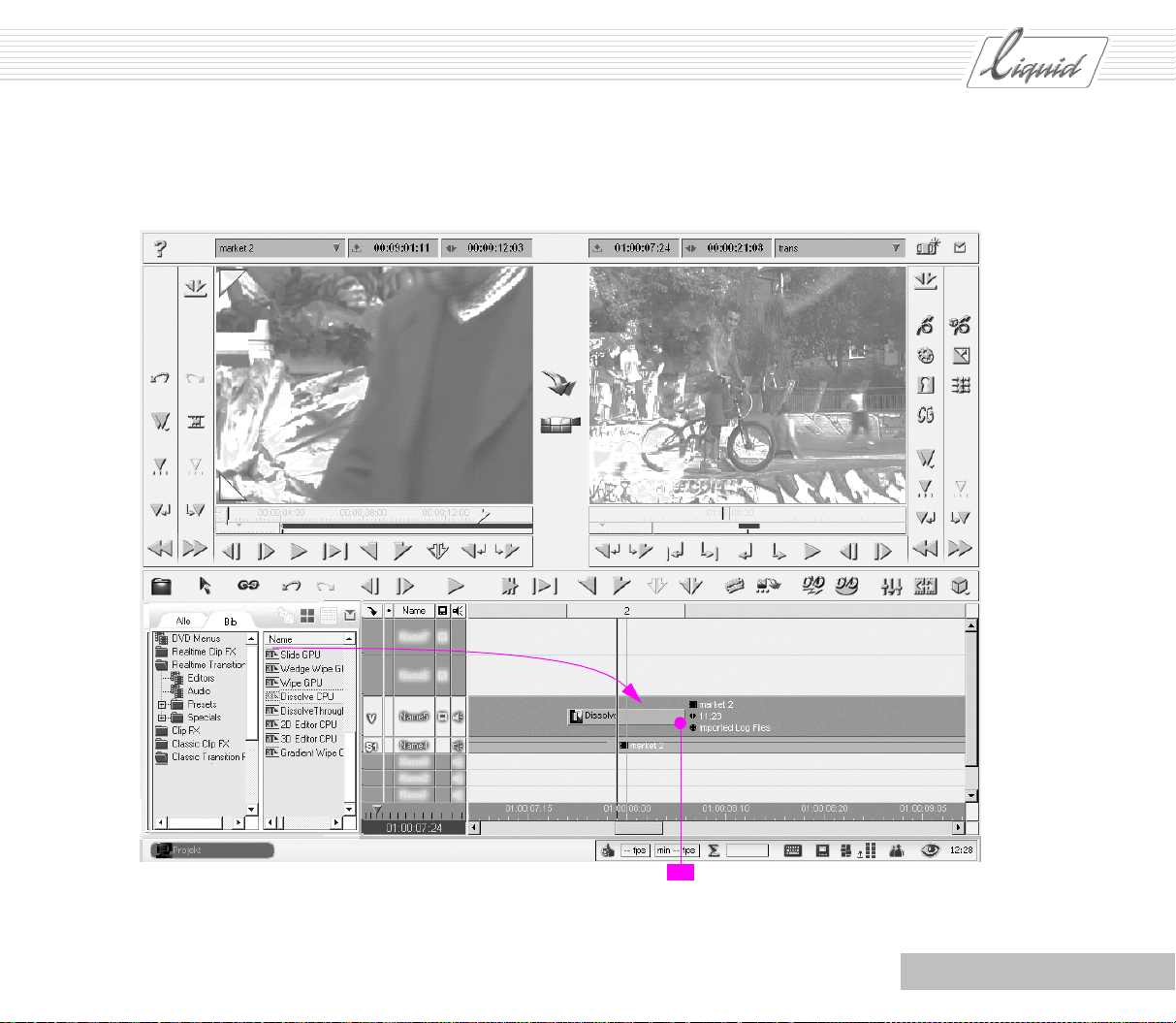
Task: Toggle the link chain tool
Action: (x=248, y=586)
